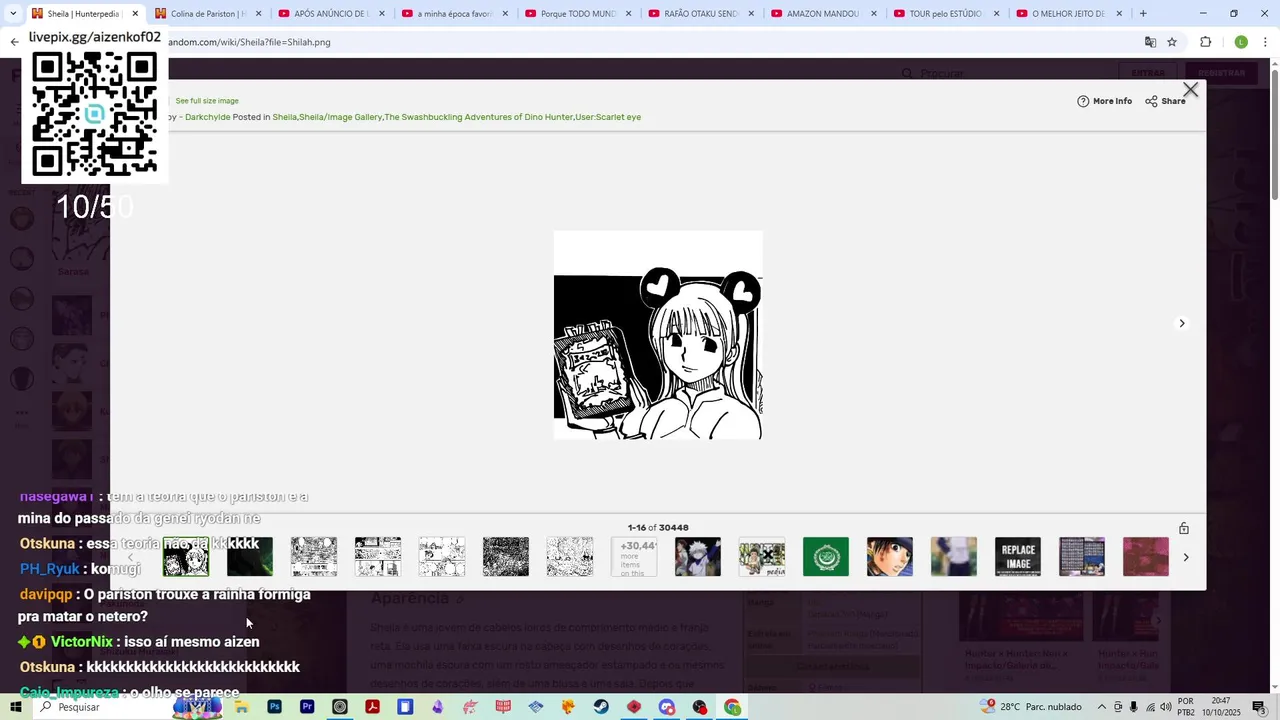Screen dimensions: 1280x720
Task: Open More Info for the image
Action: point(1105,101)
